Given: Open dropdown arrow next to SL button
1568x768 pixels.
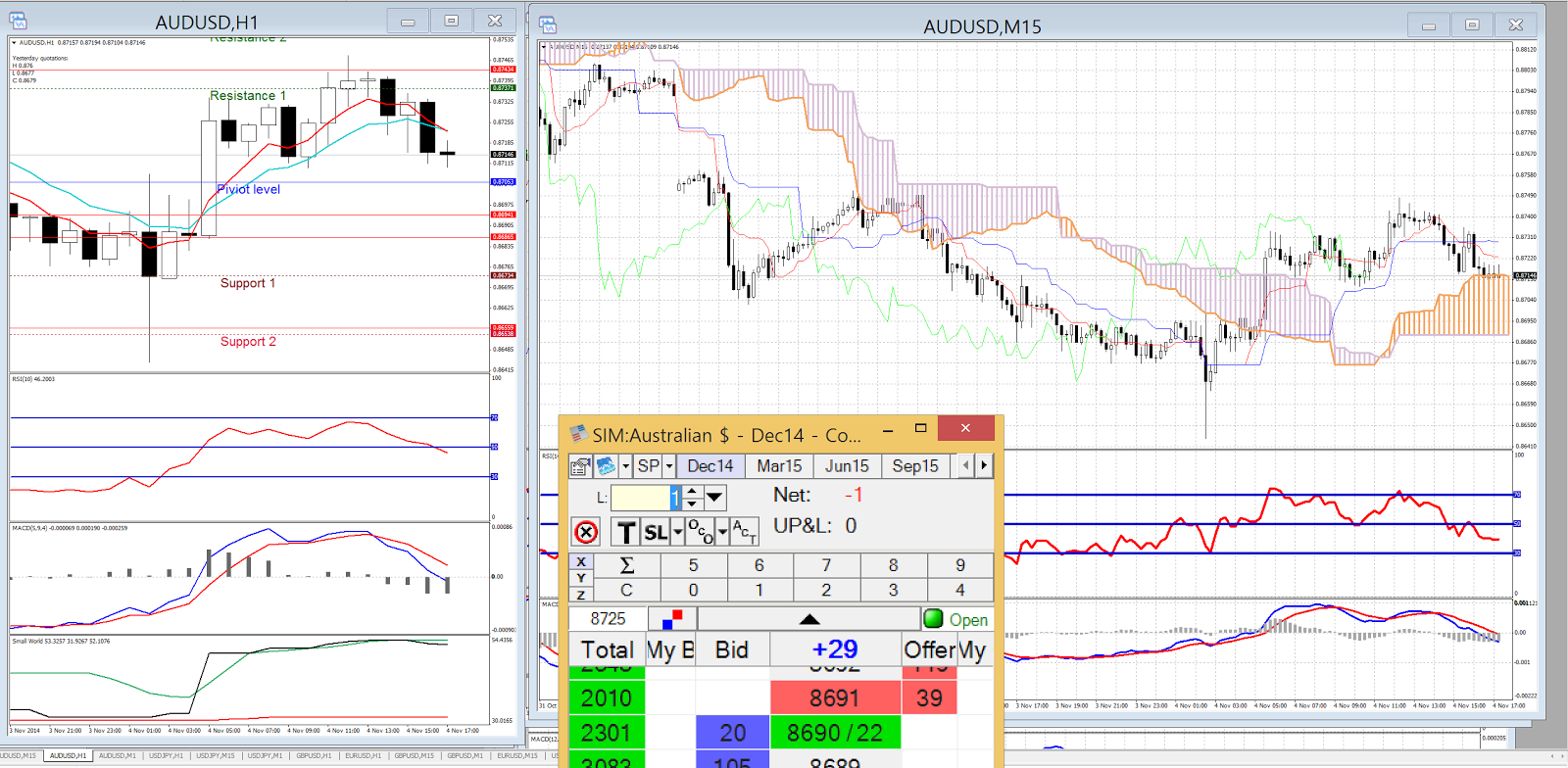Looking at the screenshot, I should (x=677, y=532).
